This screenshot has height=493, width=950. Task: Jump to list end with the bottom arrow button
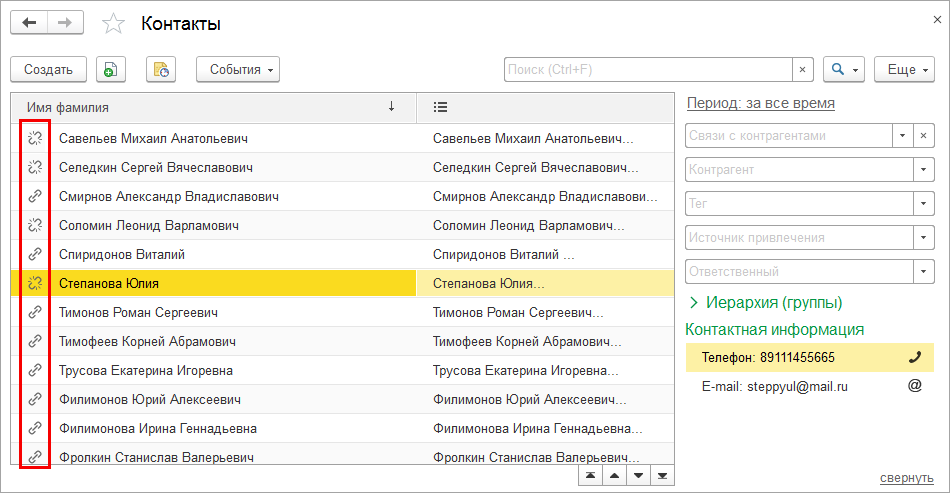pyautogui.click(x=662, y=475)
